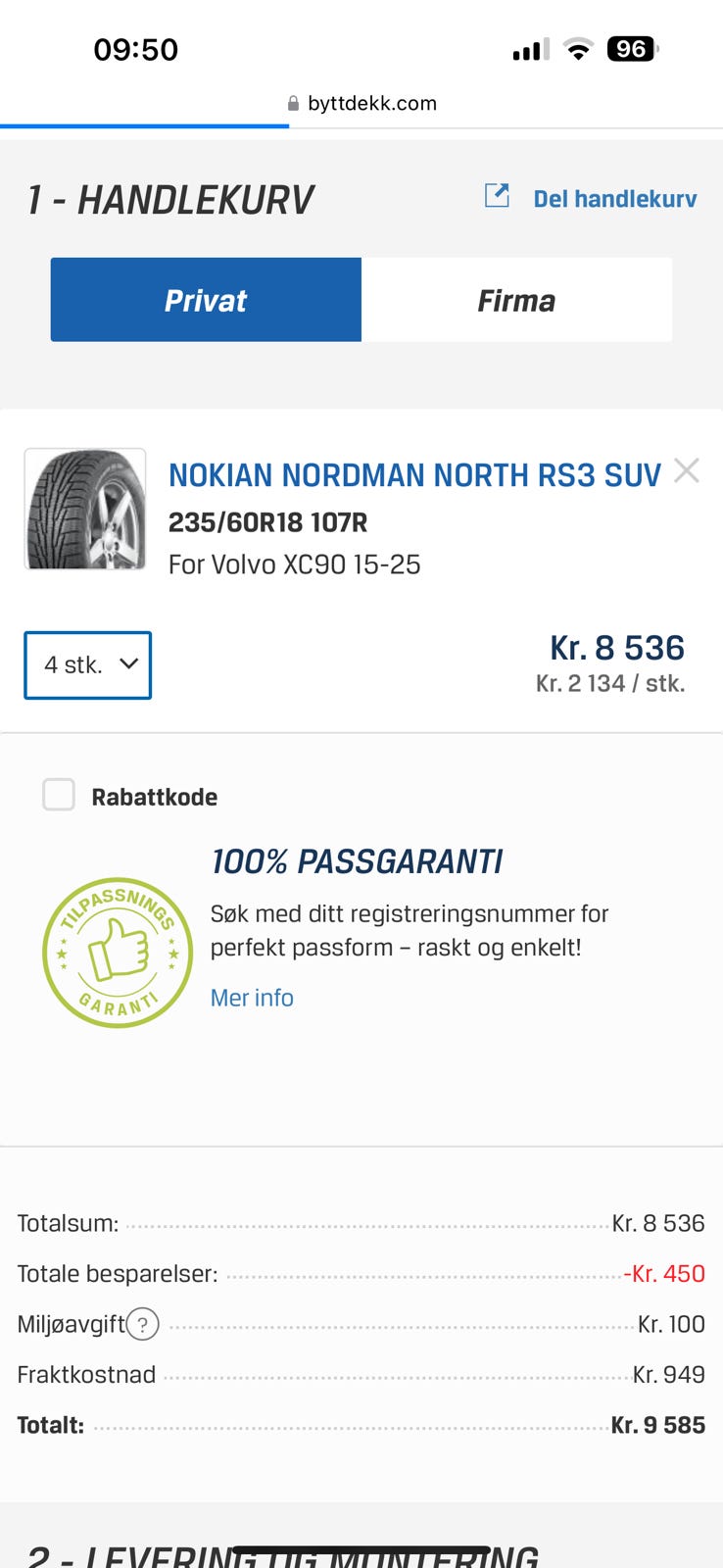Open Nokian Nordman North RS3 SUV product link
The image size is (723, 1568).
pyautogui.click(x=414, y=475)
